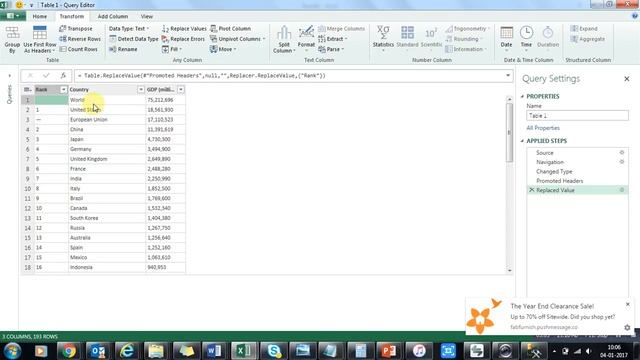Select the European Union cell
The width and height of the screenshot is (640, 360).
coord(107,120)
